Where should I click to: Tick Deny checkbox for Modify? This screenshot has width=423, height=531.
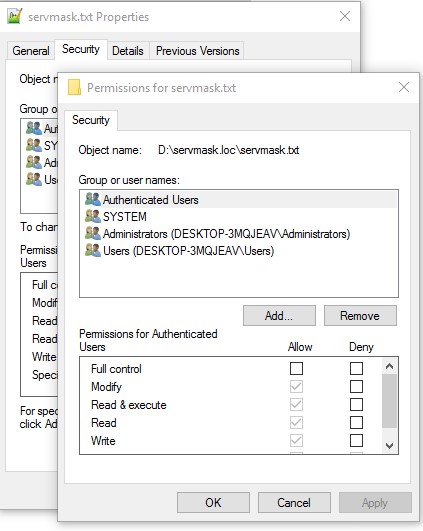pos(356,386)
